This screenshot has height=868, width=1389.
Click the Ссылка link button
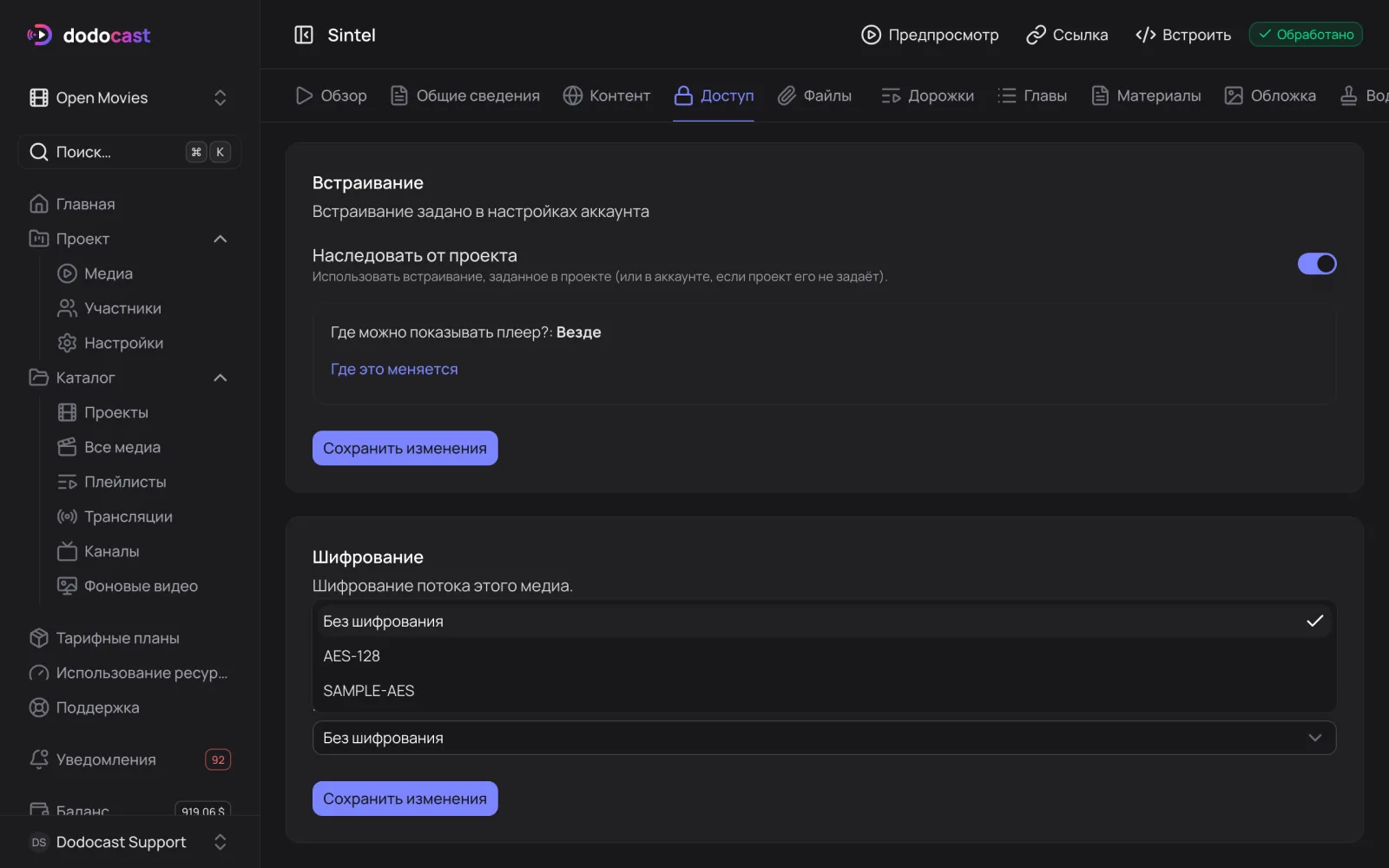[1067, 35]
